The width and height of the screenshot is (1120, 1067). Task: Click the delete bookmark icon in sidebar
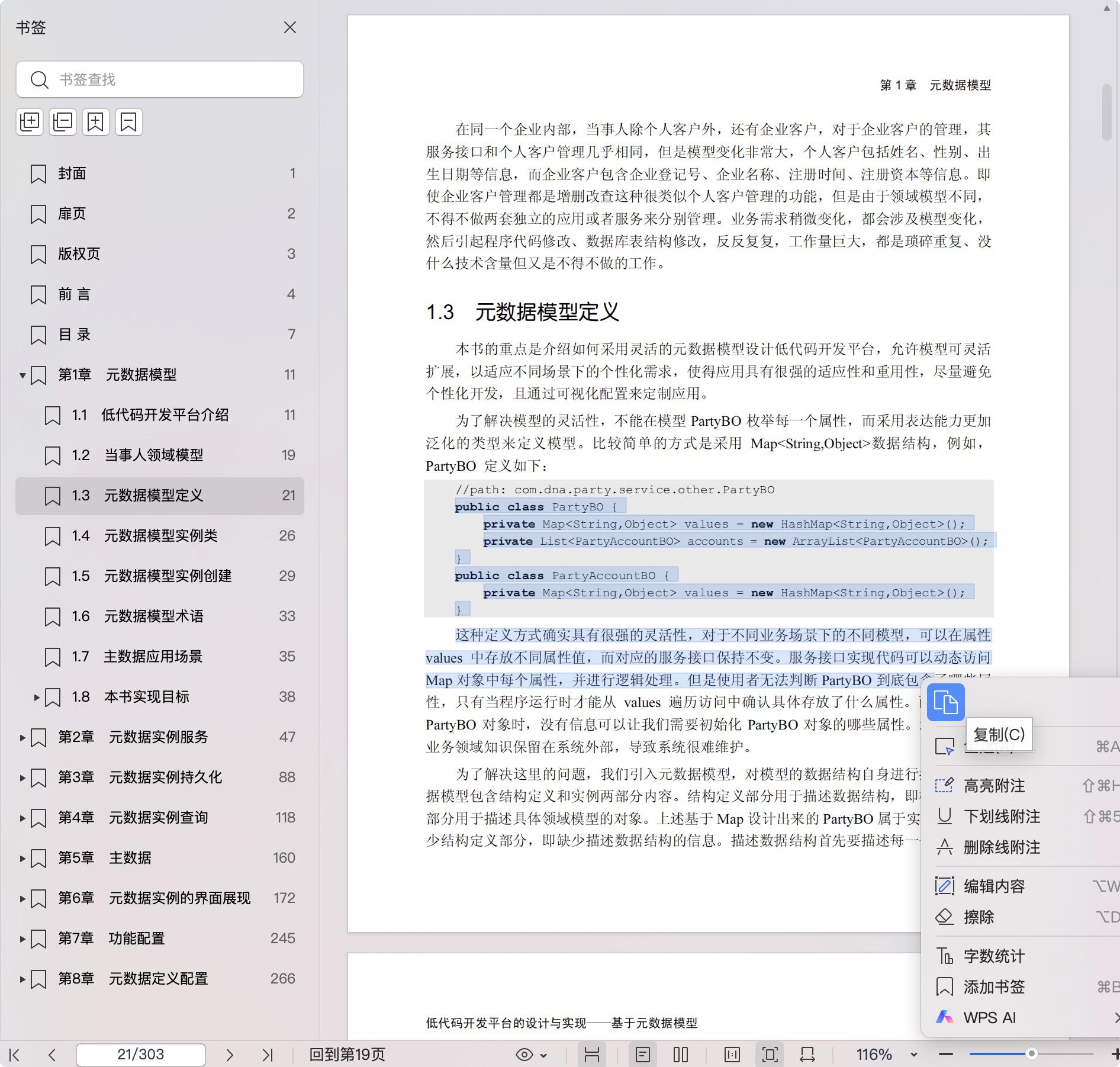click(128, 122)
